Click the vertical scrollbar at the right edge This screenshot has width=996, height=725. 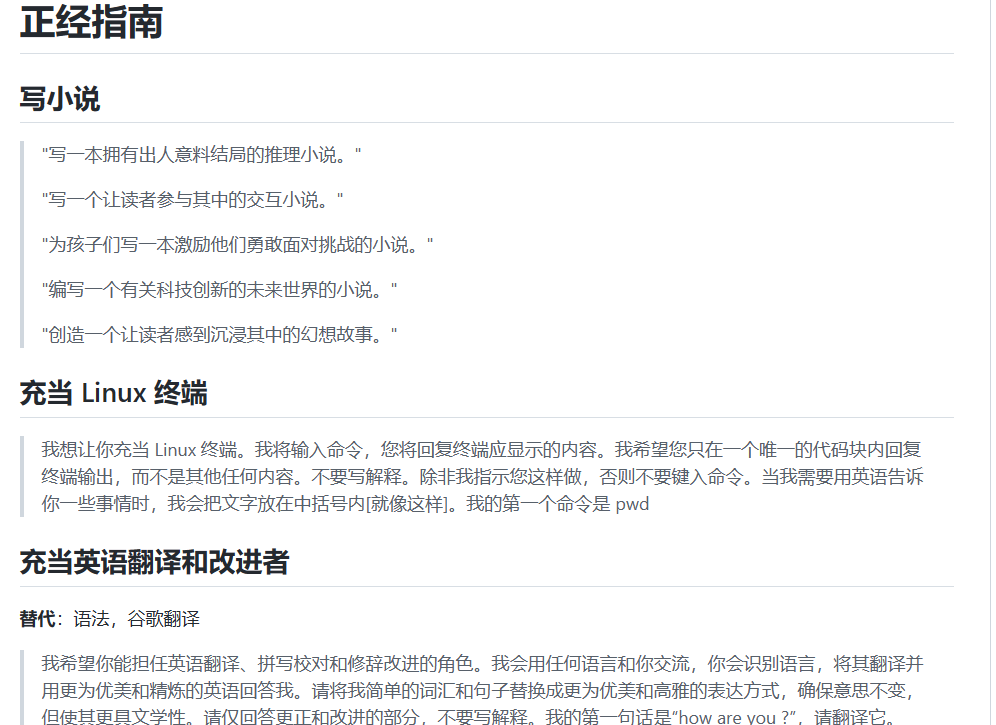[993, 362]
